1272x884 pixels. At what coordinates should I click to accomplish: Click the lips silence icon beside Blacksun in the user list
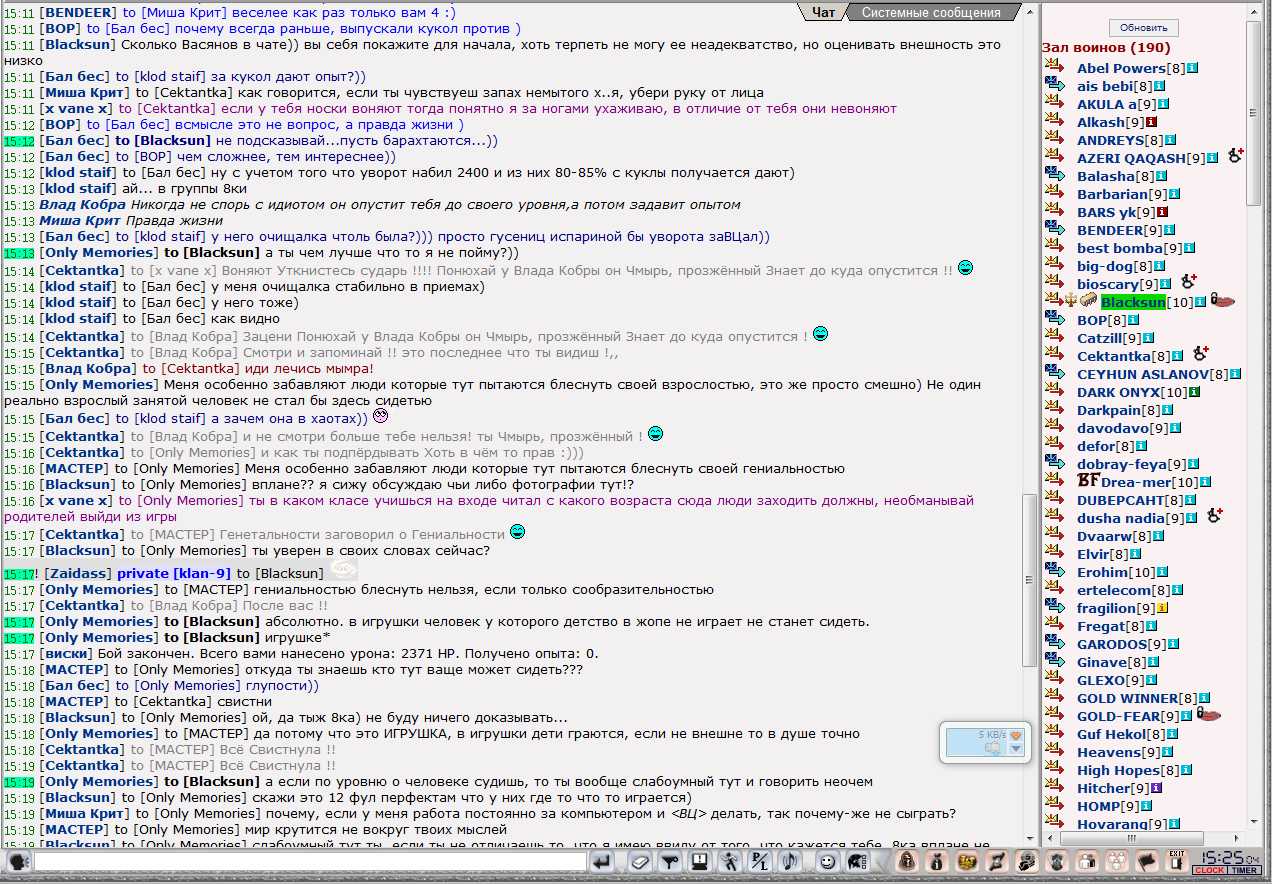click(1222, 301)
